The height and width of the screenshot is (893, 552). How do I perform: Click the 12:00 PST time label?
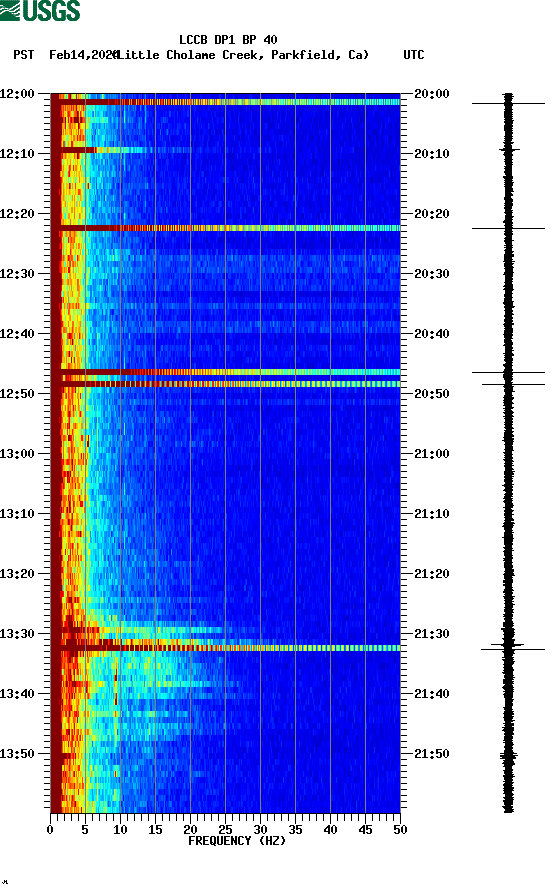(x=17, y=93)
